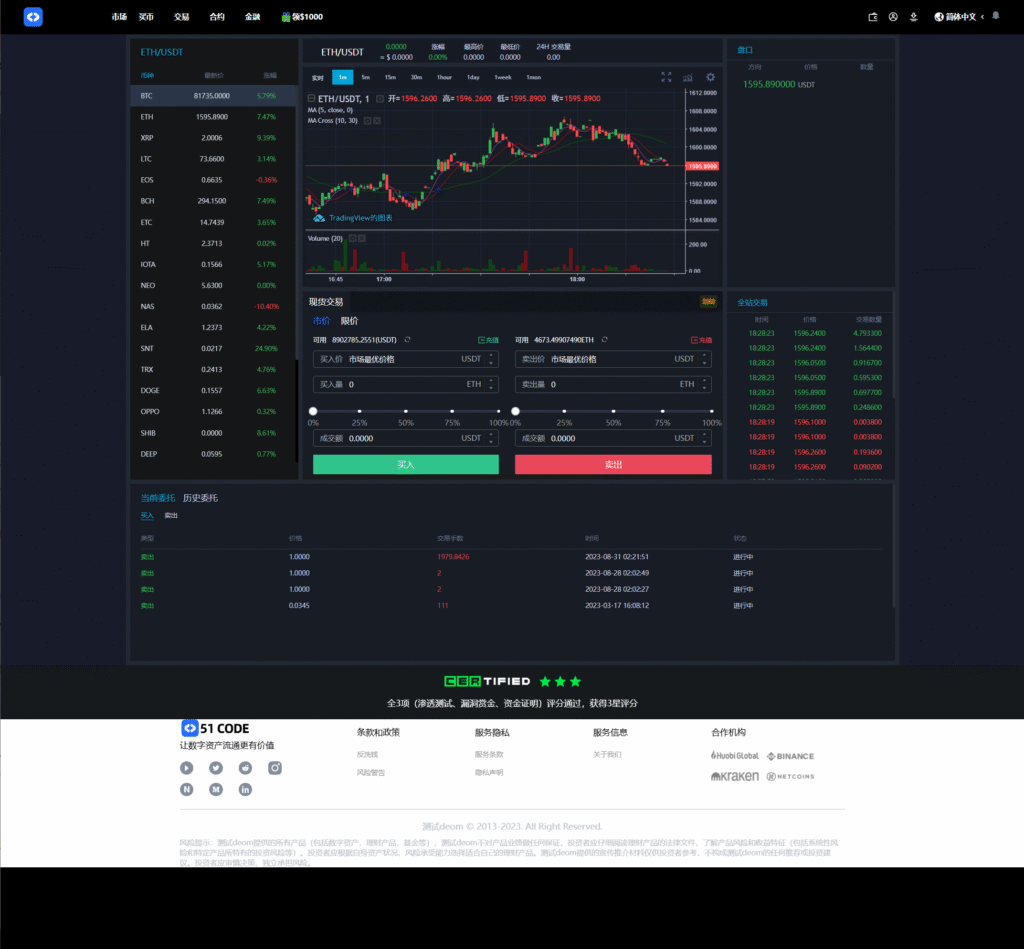The width and height of the screenshot is (1024, 949).
Task: Click the download app icon
Action: click(x=913, y=17)
